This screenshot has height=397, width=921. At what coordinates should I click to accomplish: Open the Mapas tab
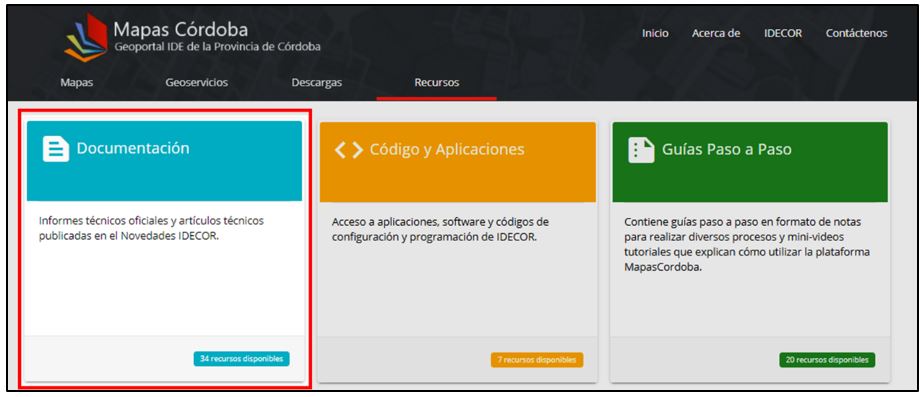[77, 83]
